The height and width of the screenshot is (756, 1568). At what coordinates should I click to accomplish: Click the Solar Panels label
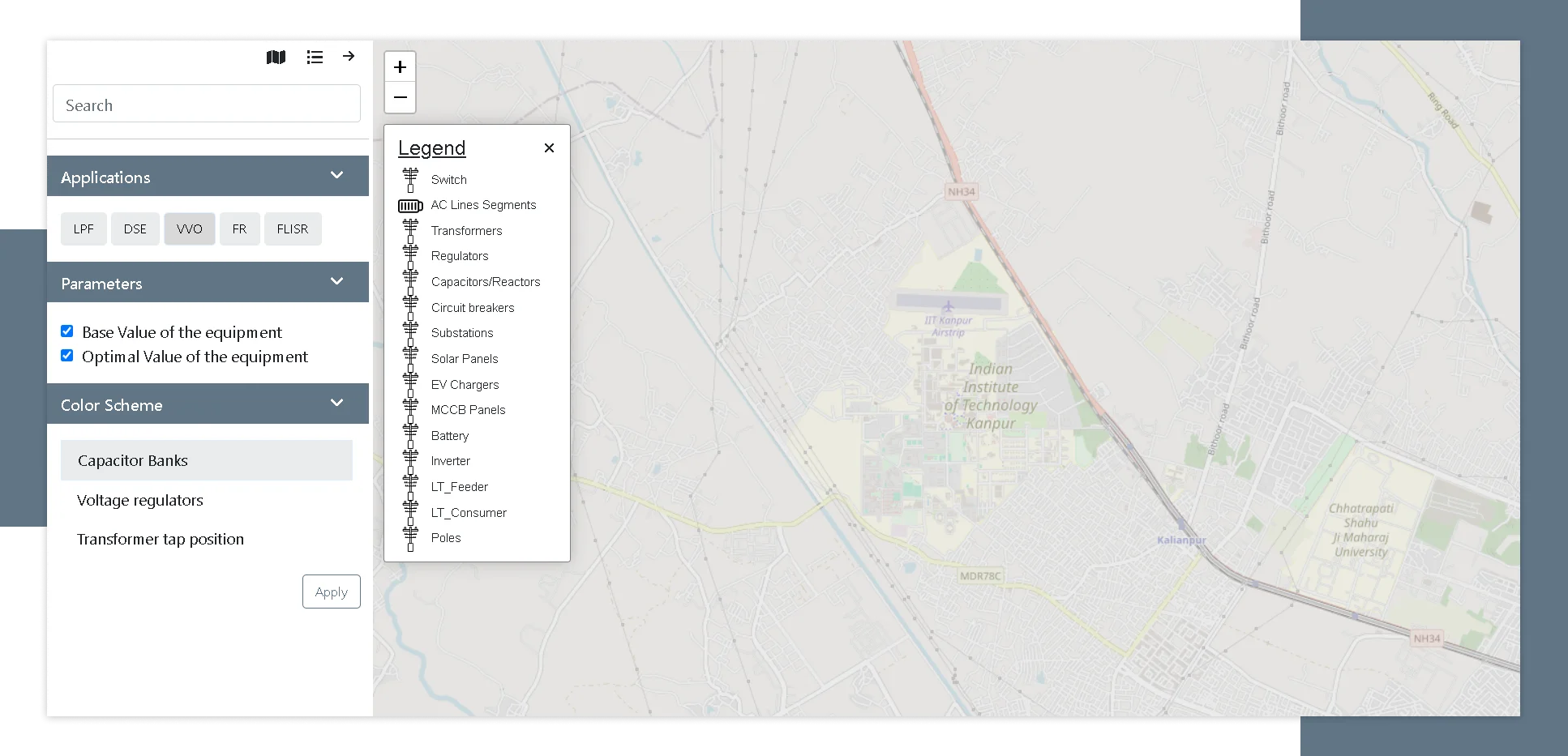pyautogui.click(x=465, y=359)
